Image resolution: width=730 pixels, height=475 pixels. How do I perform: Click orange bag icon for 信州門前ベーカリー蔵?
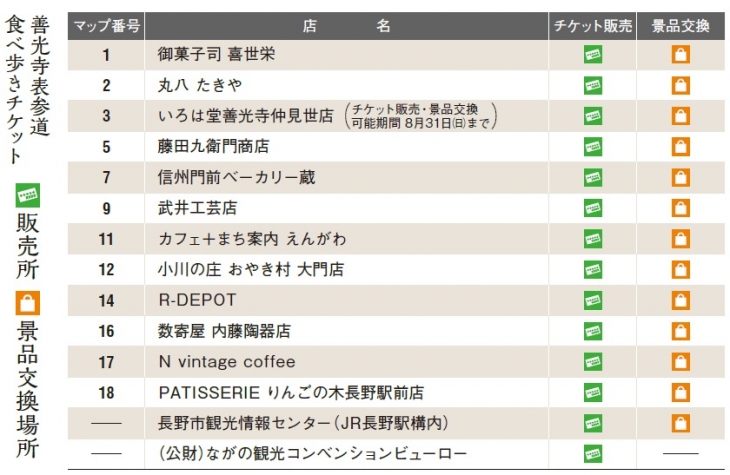pos(681,177)
